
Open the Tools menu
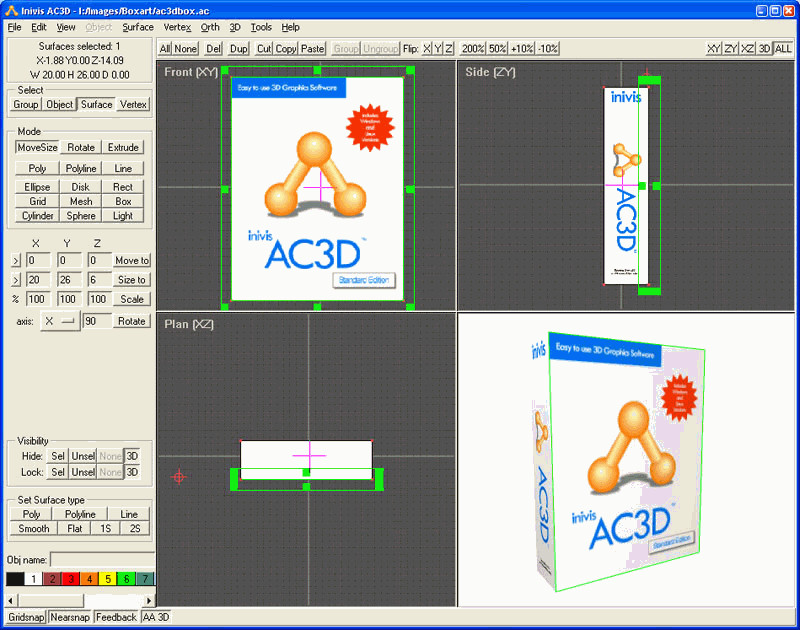click(261, 28)
